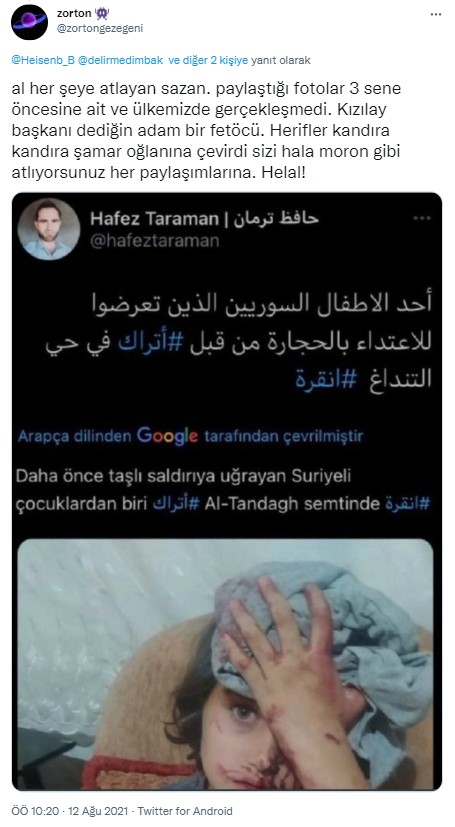Click the timestamp ÖÖ 10:20 · 12 Ağu 2021
This screenshot has height=827, width=455.
pos(72,811)
